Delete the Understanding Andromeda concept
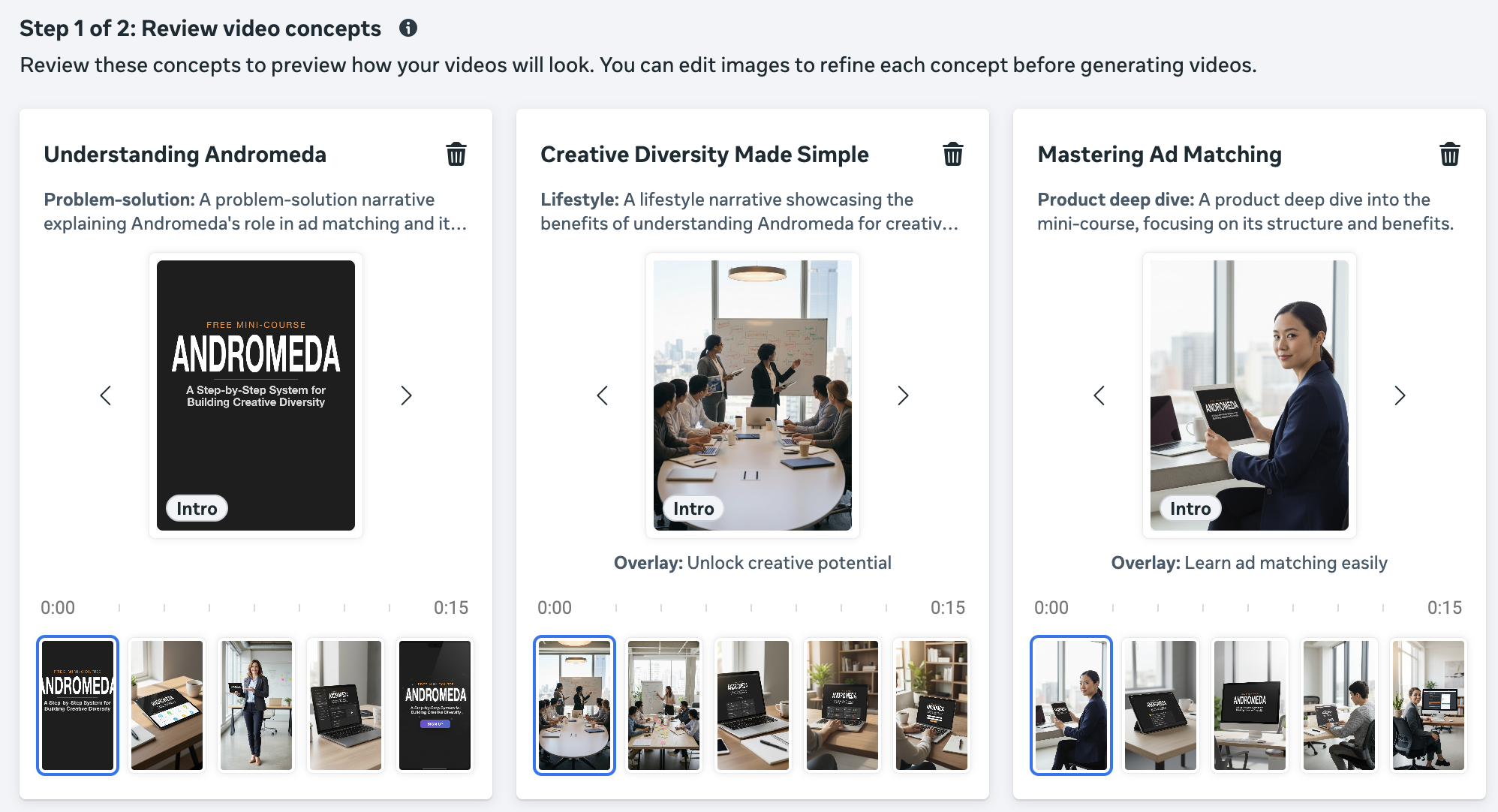Viewport: 1498px width, 812px height. 456,155
